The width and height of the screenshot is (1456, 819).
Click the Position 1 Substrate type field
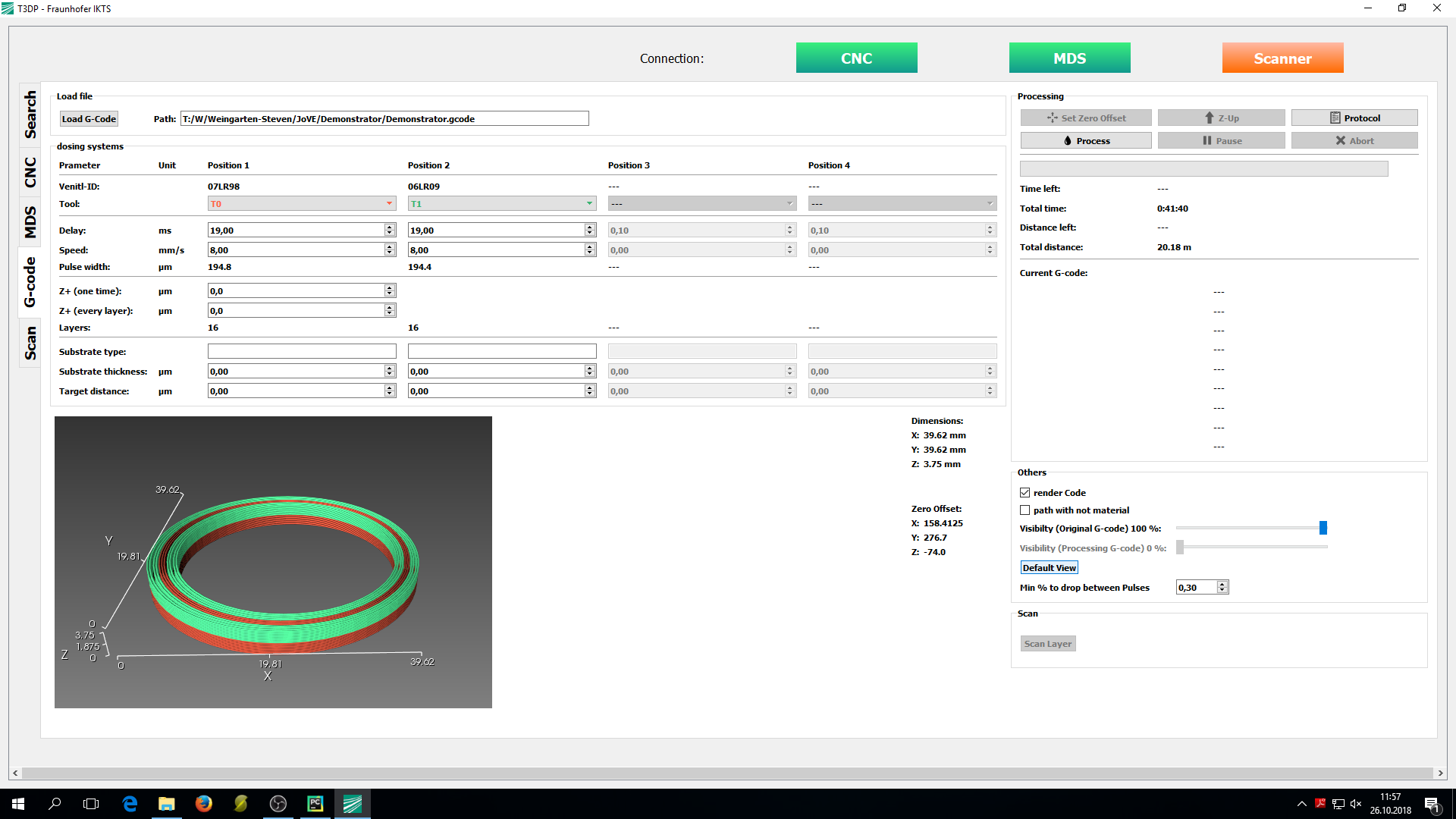coord(302,352)
